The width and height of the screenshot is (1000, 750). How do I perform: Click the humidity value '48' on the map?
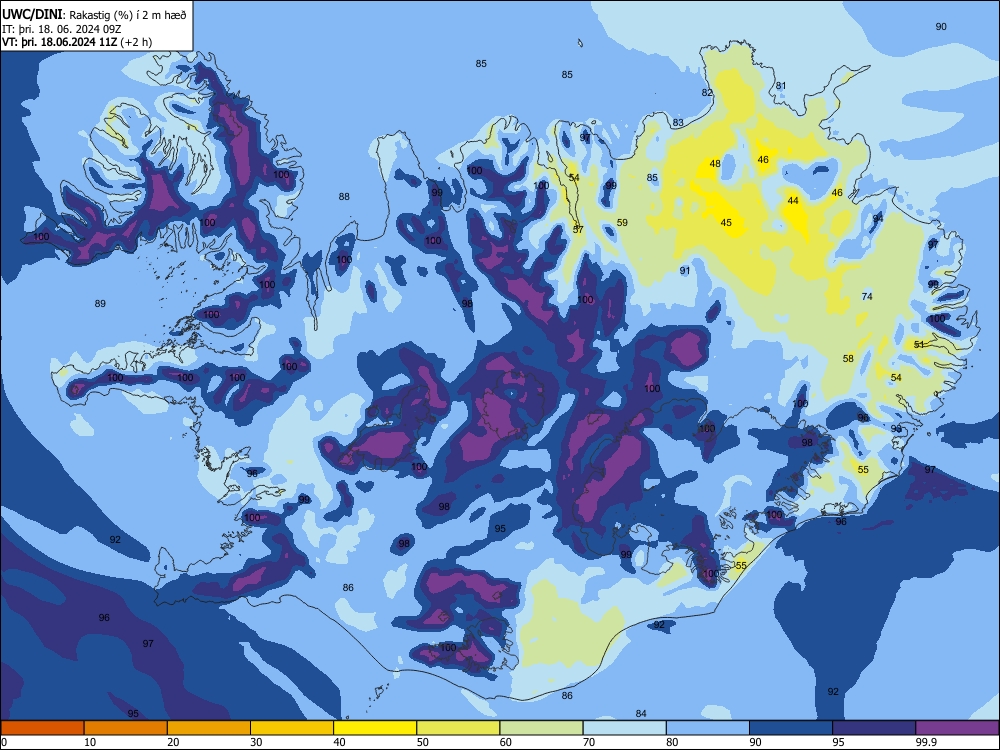(715, 164)
